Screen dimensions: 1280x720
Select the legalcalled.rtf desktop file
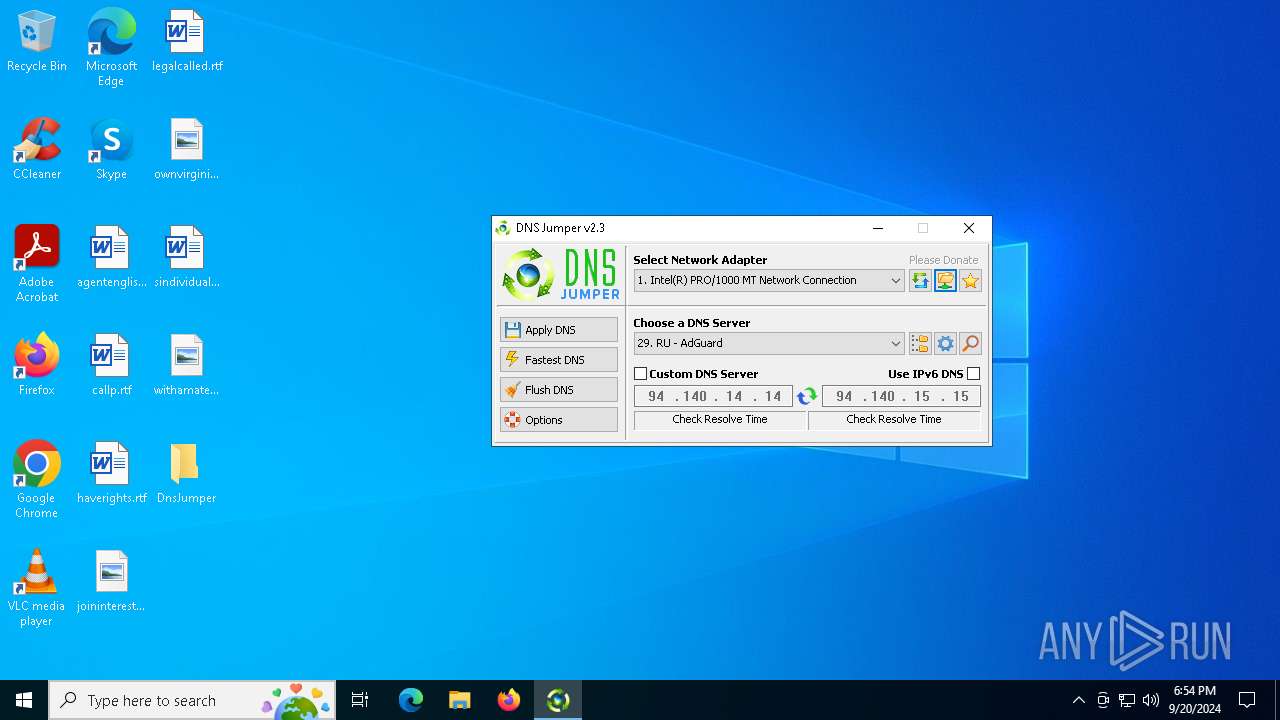187,42
